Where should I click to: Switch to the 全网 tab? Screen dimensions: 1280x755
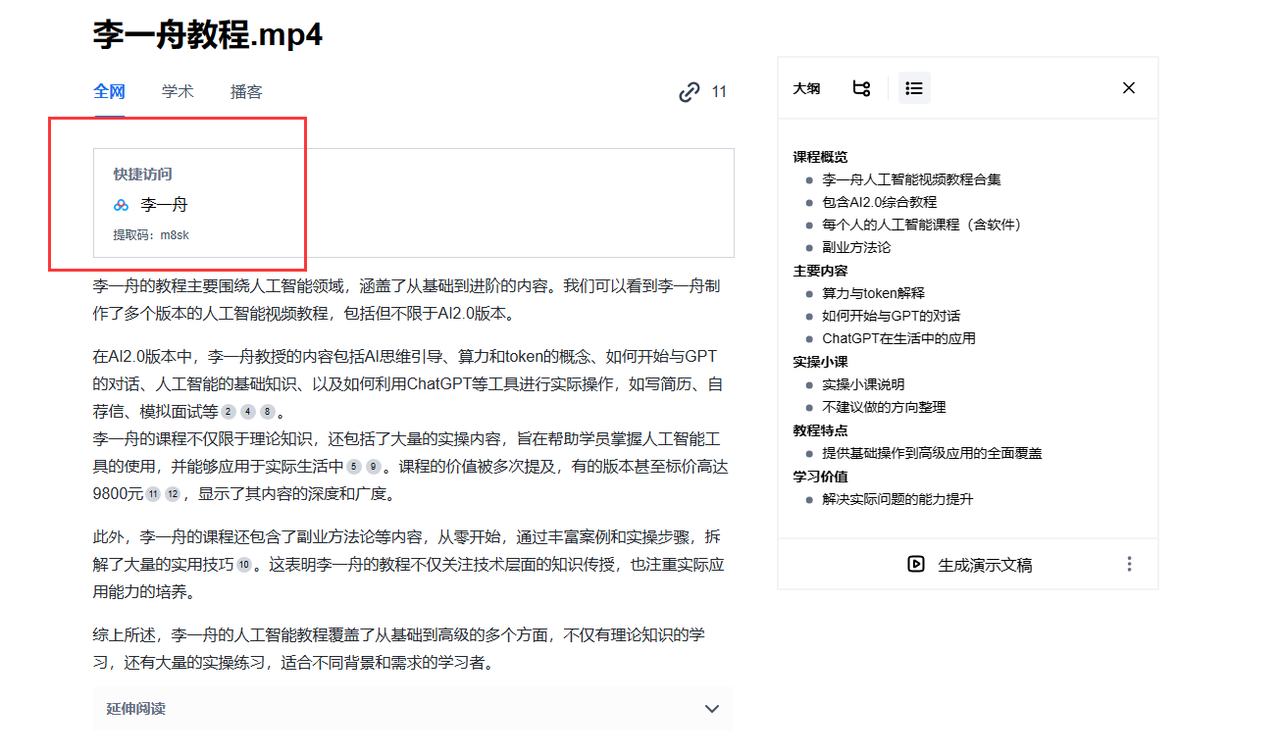click(109, 92)
